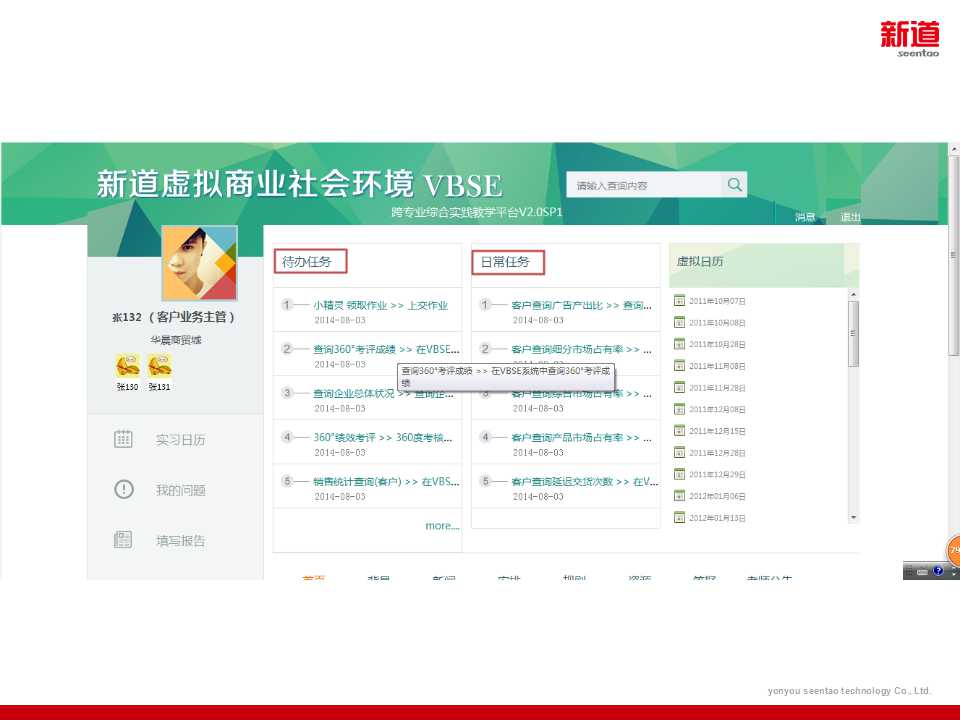Click user name 张132（客户业务主管）
The width and height of the screenshot is (960, 720).
[x=174, y=317]
